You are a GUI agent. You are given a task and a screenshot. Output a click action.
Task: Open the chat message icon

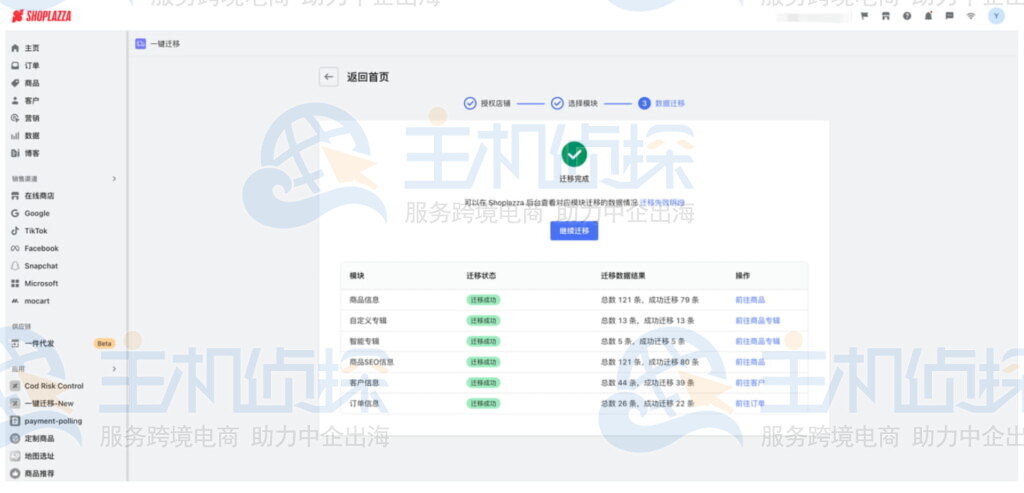tap(949, 16)
